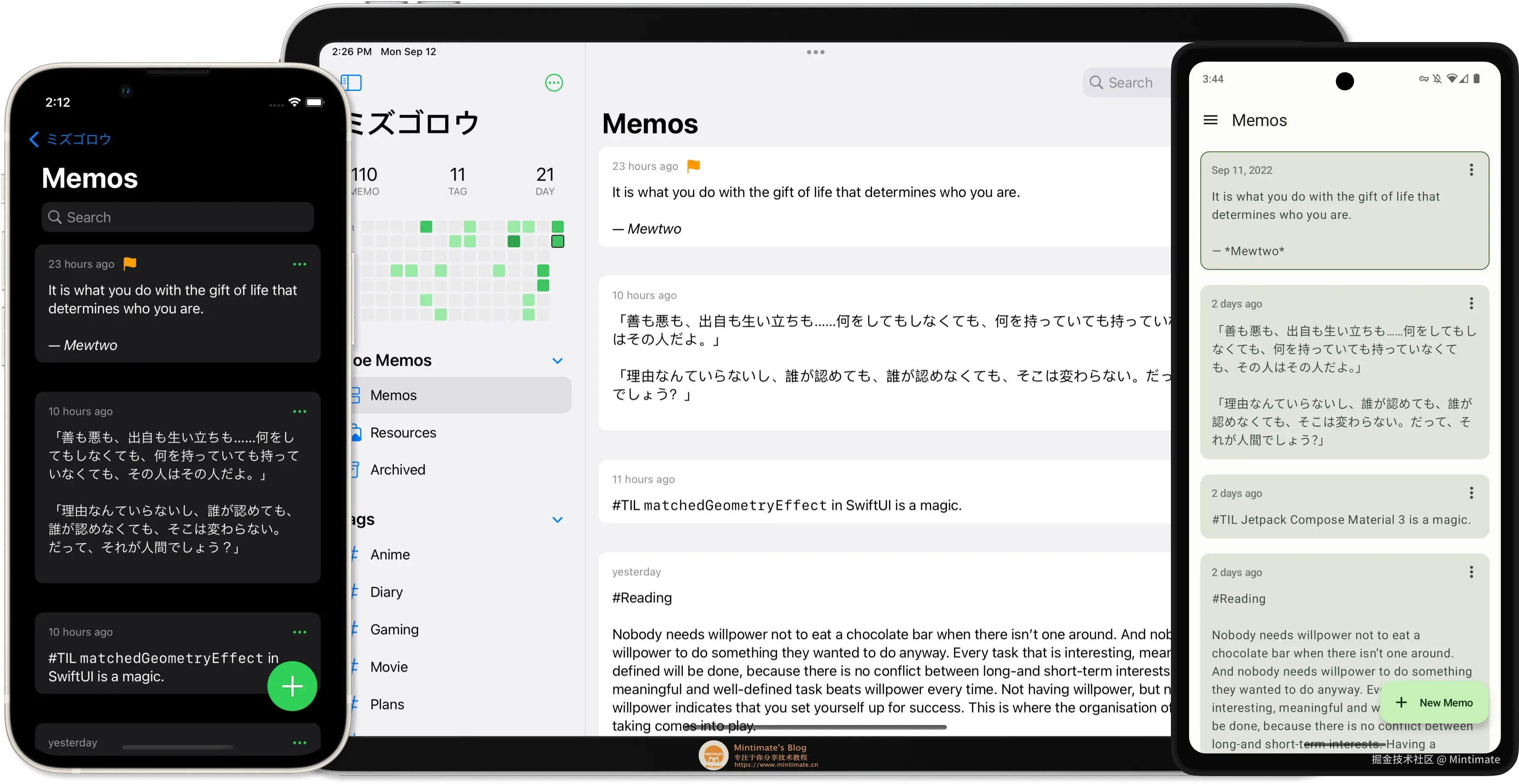The height and width of the screenshot is (784, 1519).
Task: Select the Diary tag
Action: click(x=386, y=591)
